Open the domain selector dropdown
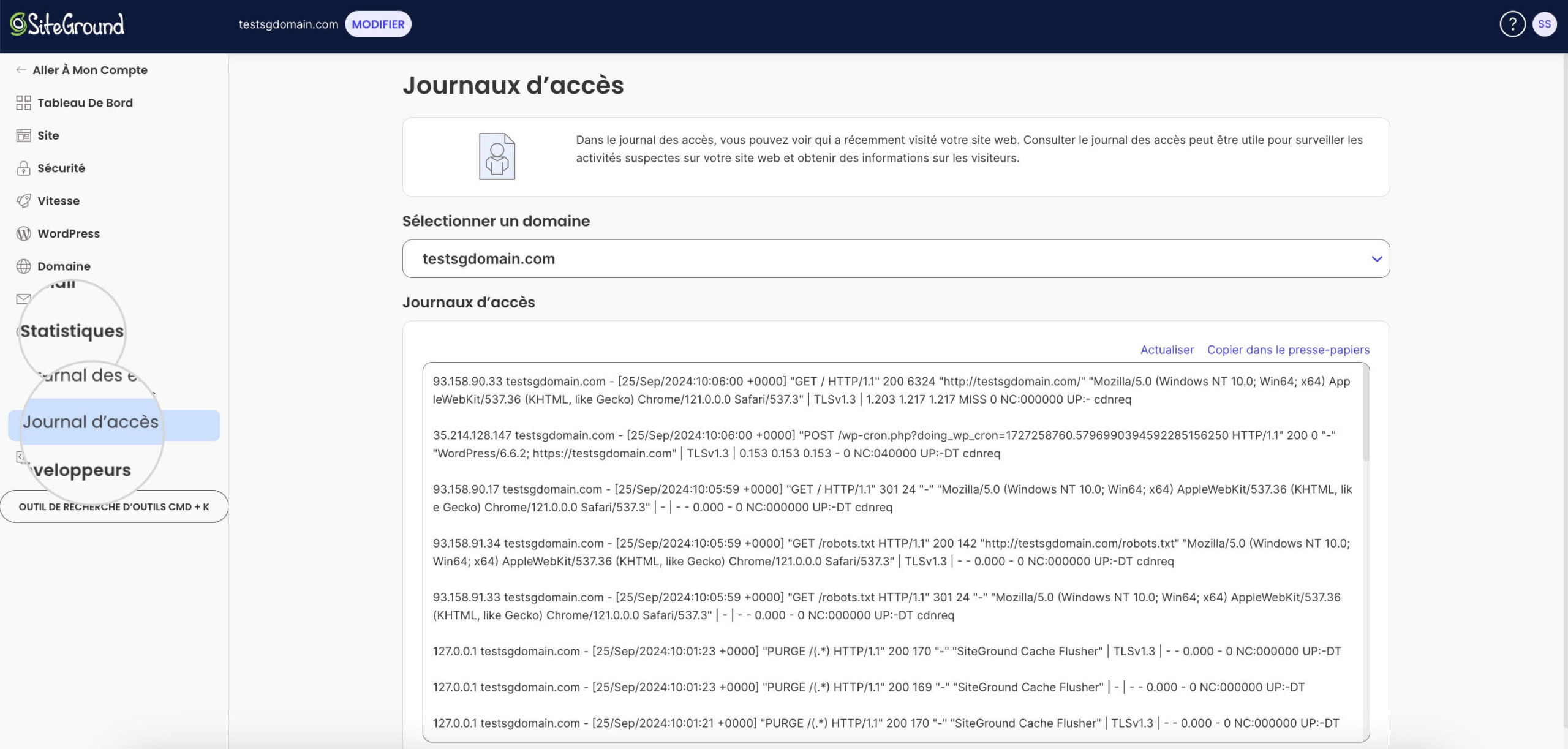The image size is (1568, 749). coord(895,258)
